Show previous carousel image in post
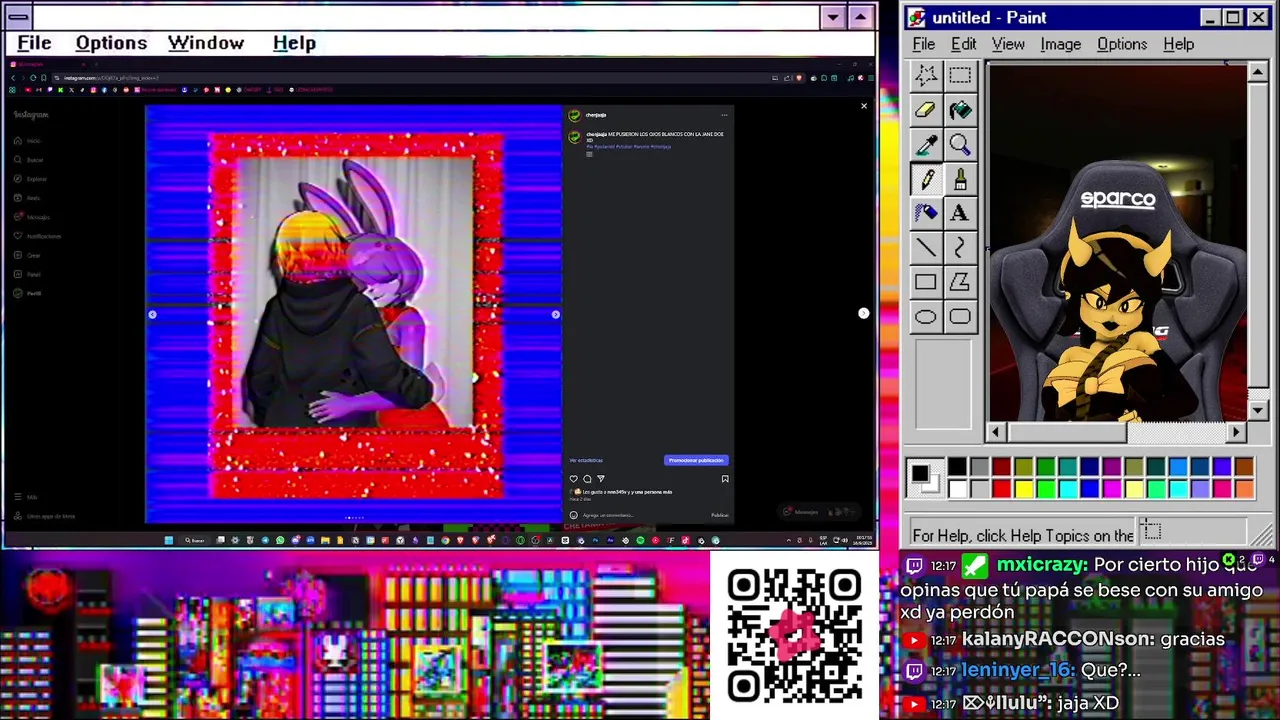1280x720 pixels. (x=152, y=314)
